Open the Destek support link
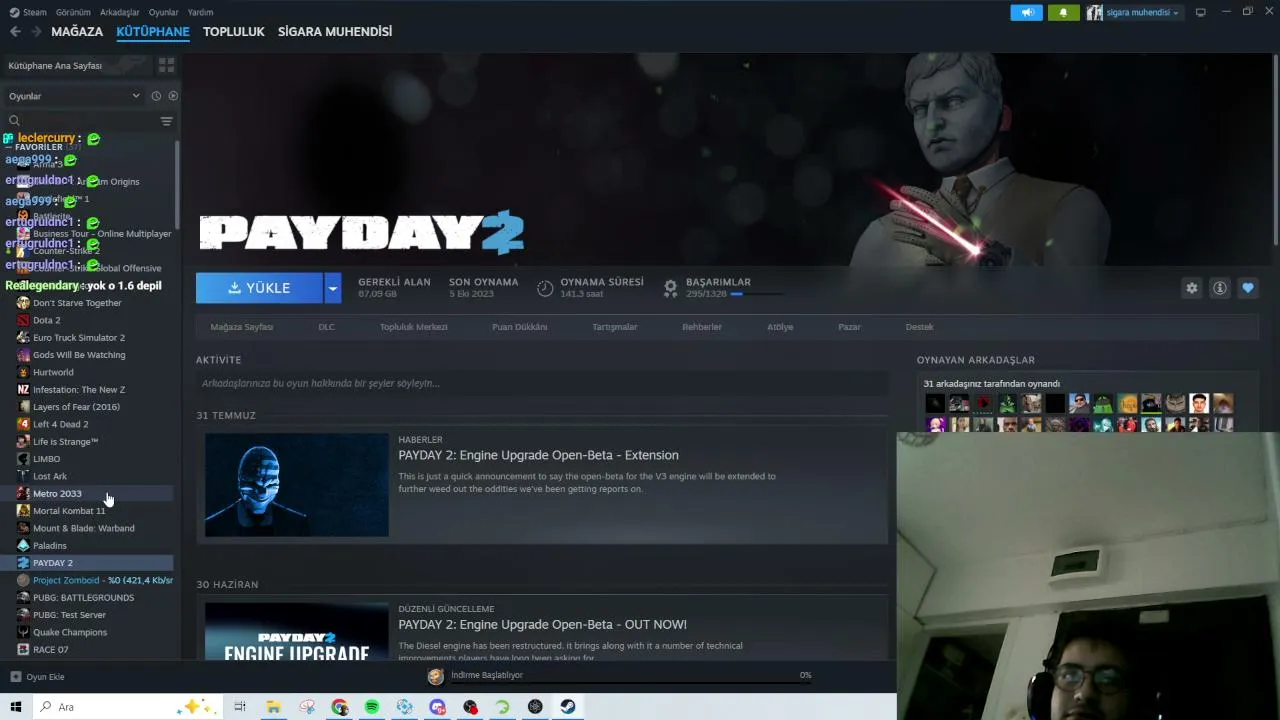 pyautogui.click(x=919, y=327)
